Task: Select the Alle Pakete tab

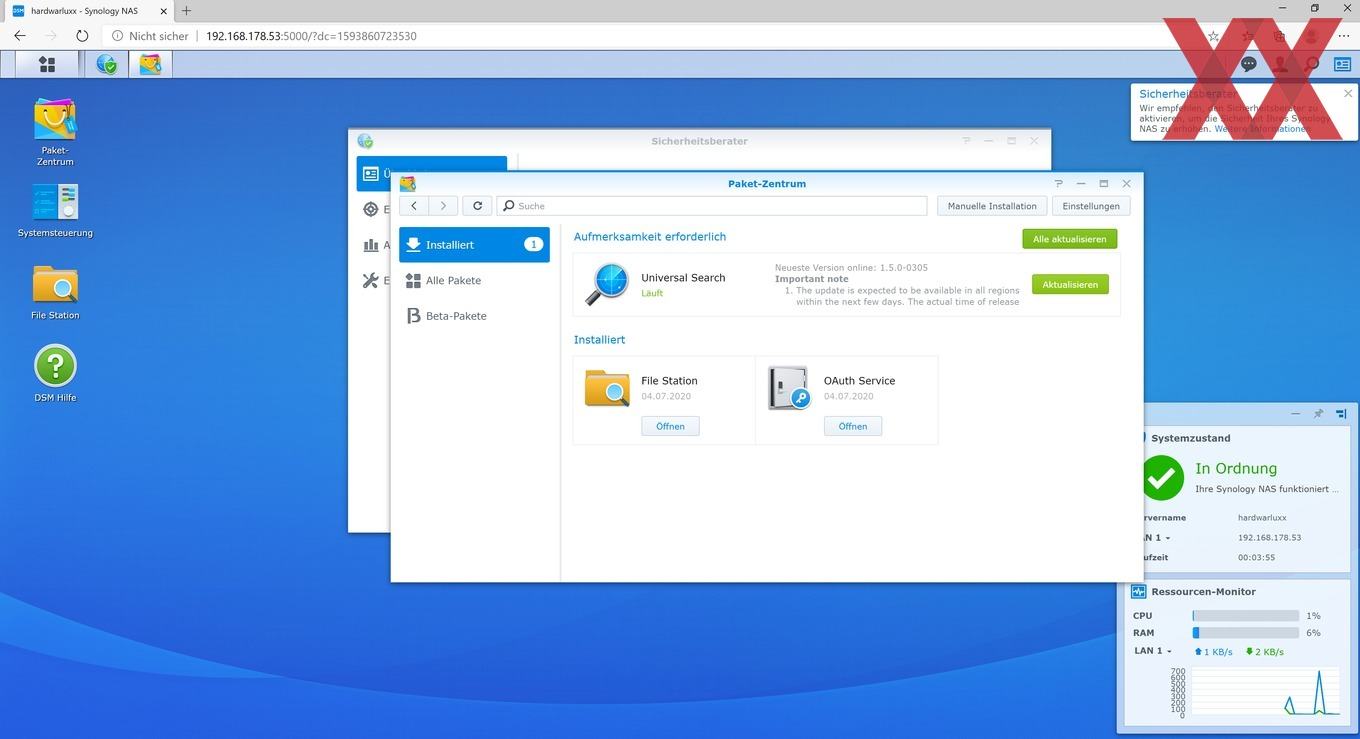Action: 474,281
